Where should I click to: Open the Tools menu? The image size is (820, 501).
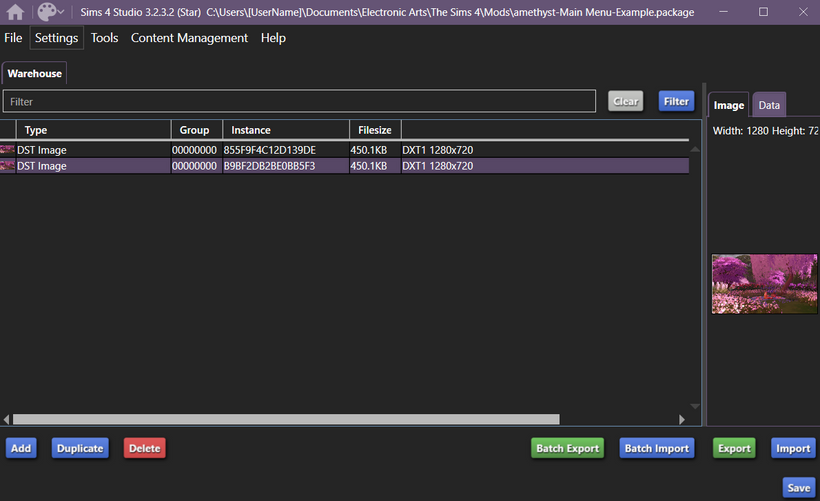click(x=104, y=38)
